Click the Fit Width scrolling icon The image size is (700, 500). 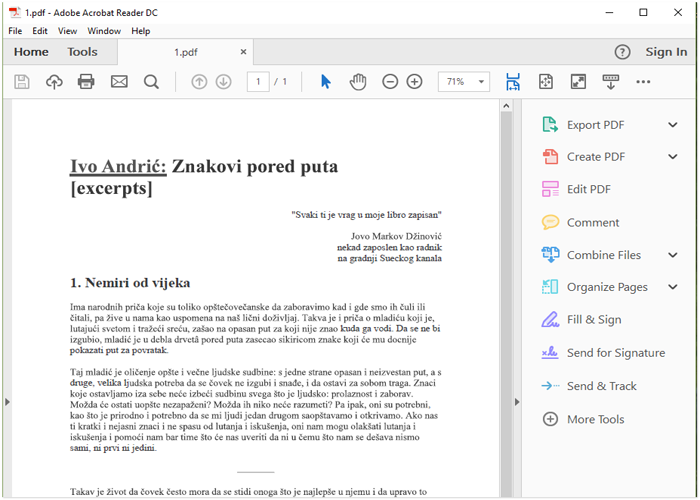[513, 82]
